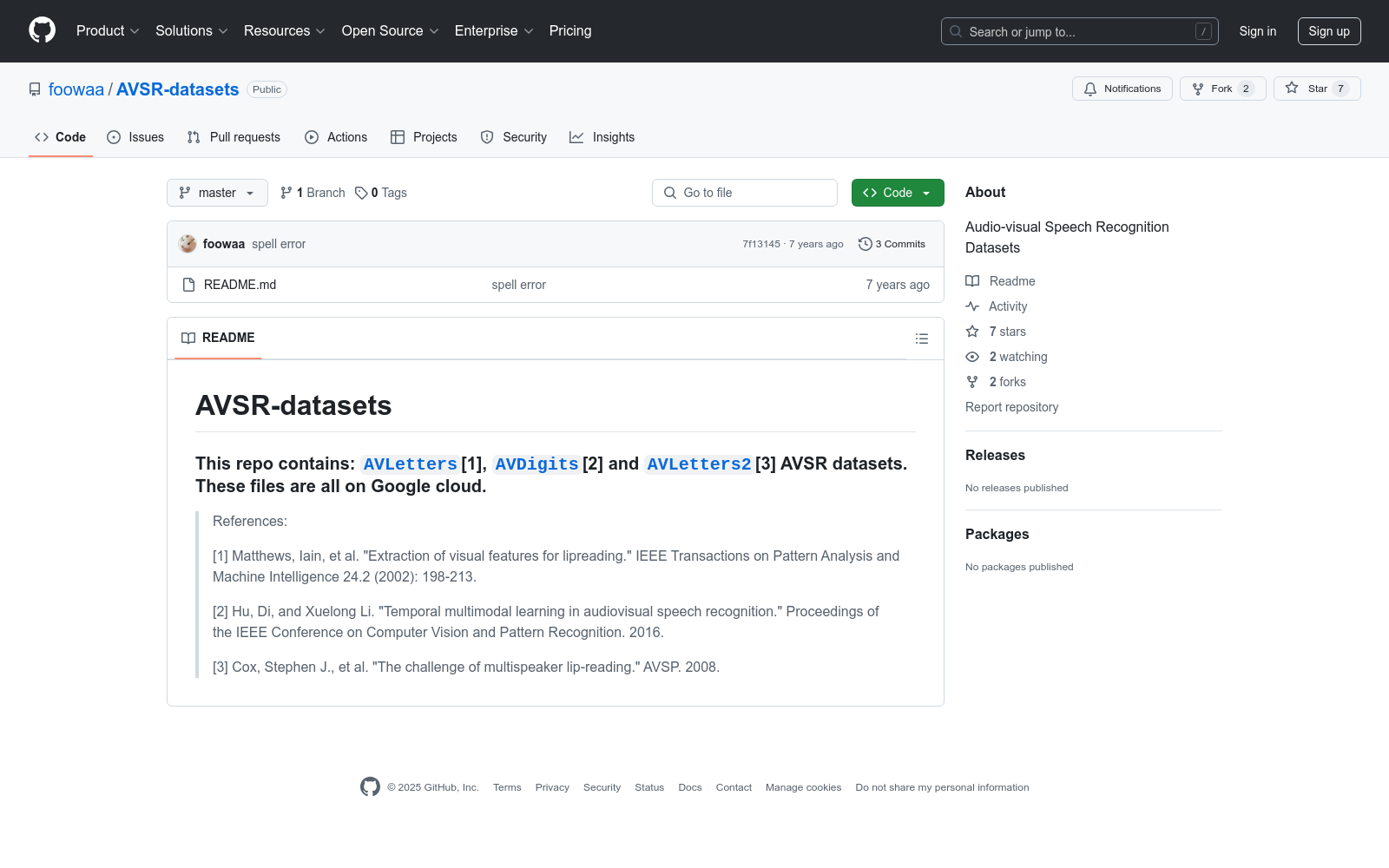Image resolution: width=1389 pixels, height=868 pixels.
Task: Click the Sign up button
Action: click(x=1329, y=31)
